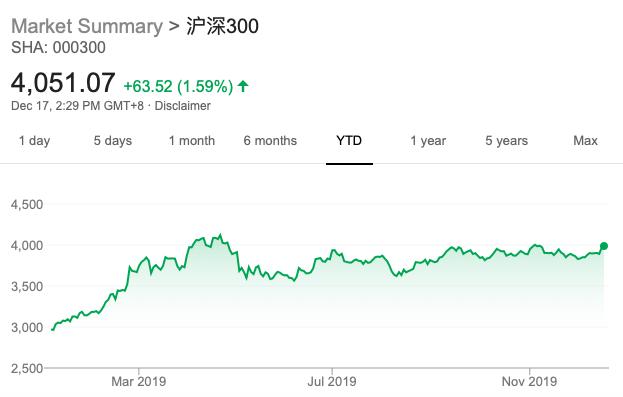Viewport: 623px width, 397px height.
Task: Click the Nov 2019 axis label
Action: [x=529, y=382]
